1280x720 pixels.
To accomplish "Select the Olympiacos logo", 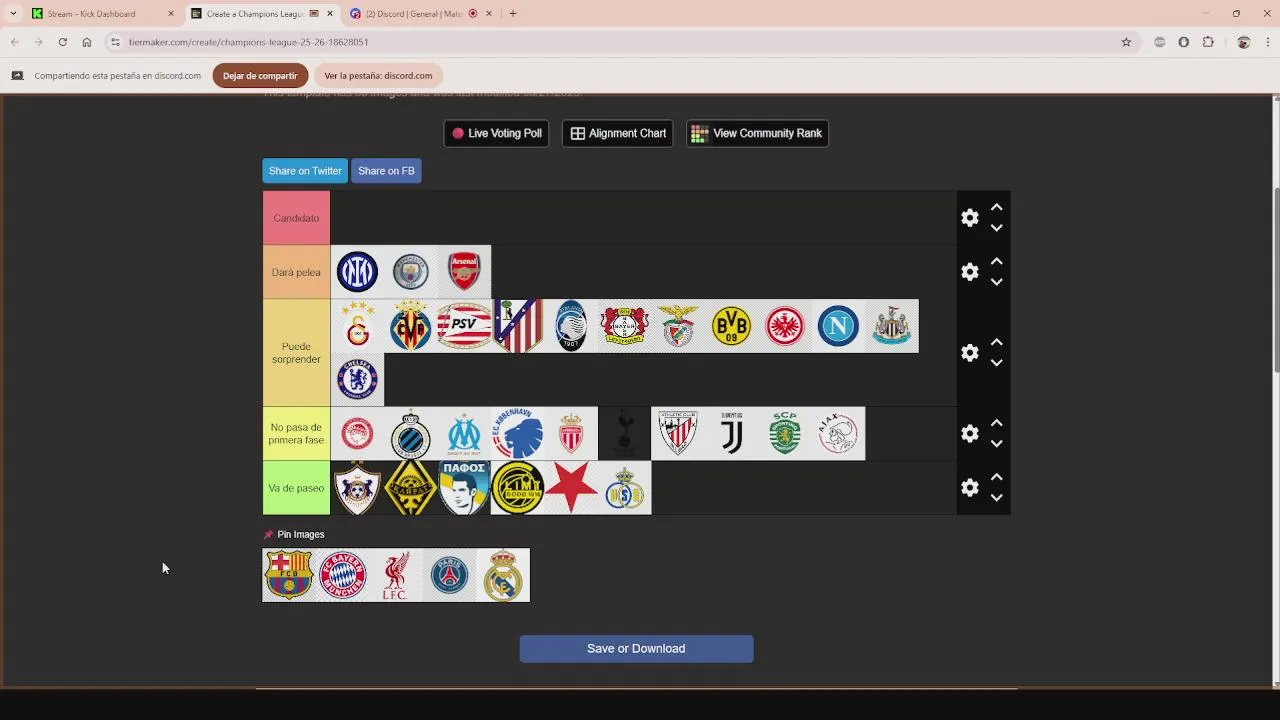I will pyautogui.click(x=357, y=434).
